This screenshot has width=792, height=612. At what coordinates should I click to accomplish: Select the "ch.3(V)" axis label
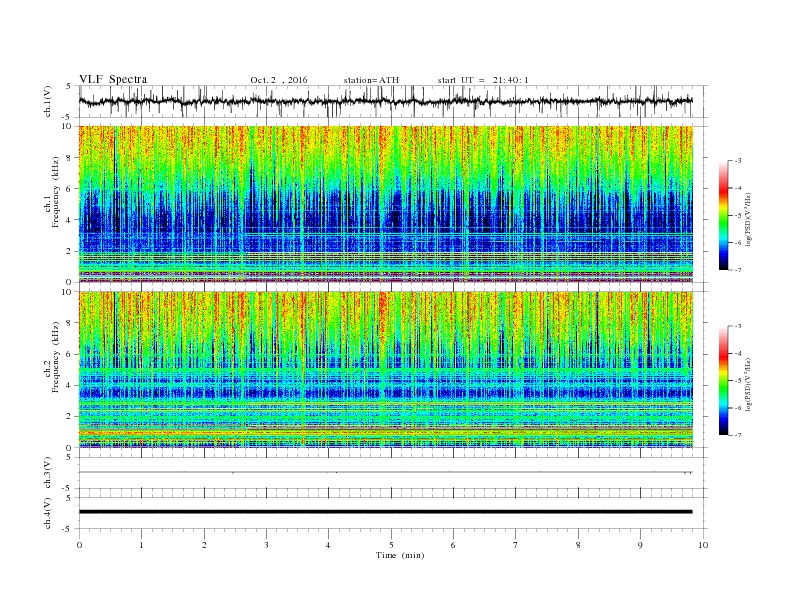tap(48, 473)
